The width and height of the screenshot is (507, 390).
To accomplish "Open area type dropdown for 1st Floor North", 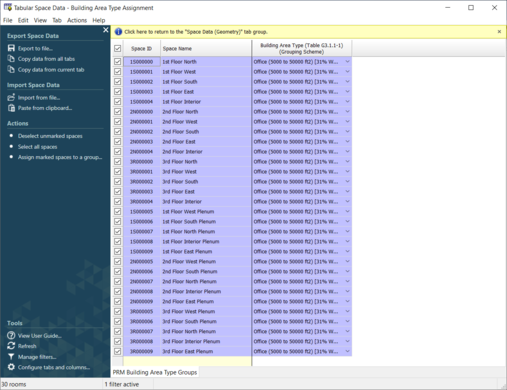I will pyautogui.click(x=347, y=62).
